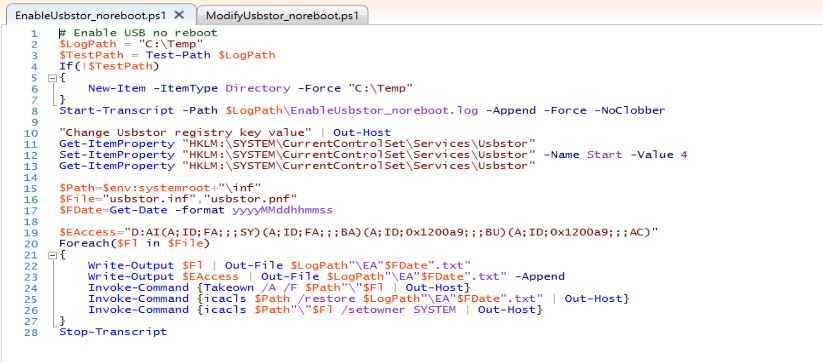This screenshot has width=823, height=363.
Task: Click the yyyyMMddhhmmss format string
Action: click(282, 210)
